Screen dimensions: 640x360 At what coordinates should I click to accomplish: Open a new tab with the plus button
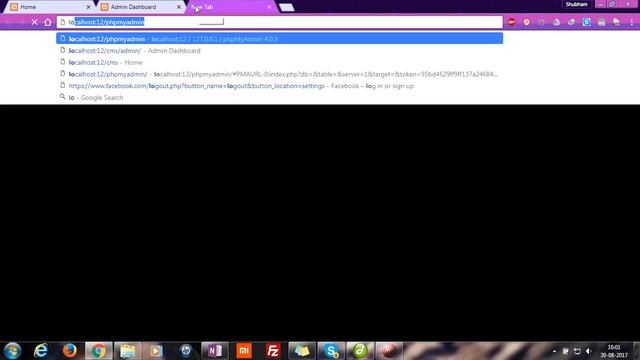pos(287,7)
